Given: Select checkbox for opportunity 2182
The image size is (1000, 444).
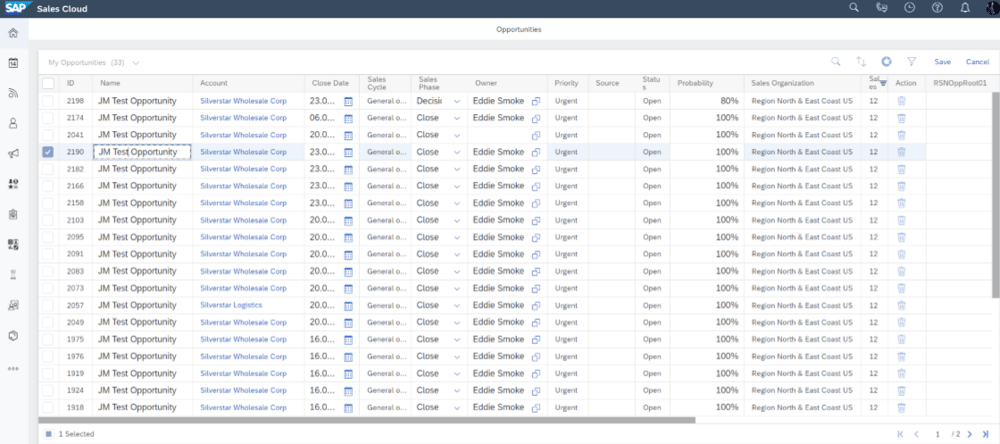Looking at the screenshot, I should 48,169.
